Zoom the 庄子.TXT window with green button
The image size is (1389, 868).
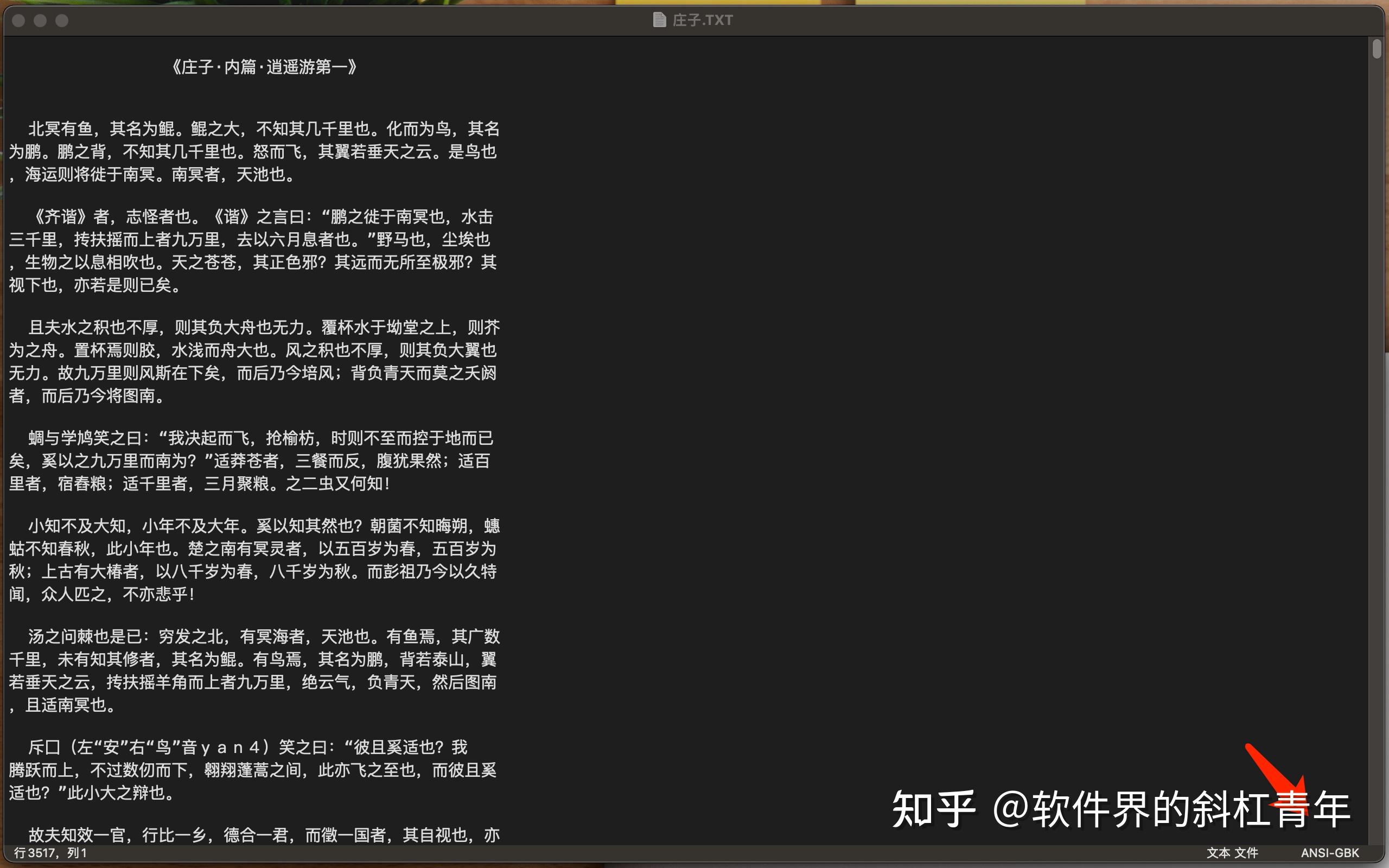pyautogui.click(x=62, y=21)
